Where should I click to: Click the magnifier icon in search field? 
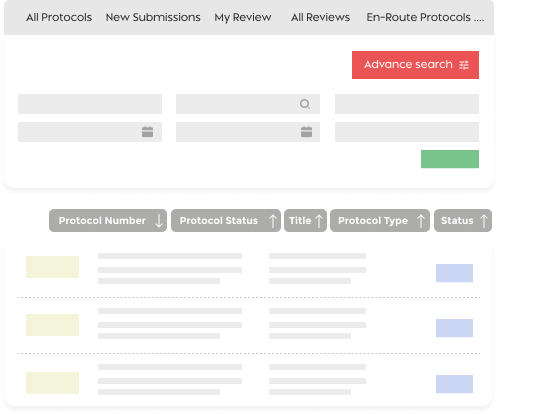tap(305, 104)
